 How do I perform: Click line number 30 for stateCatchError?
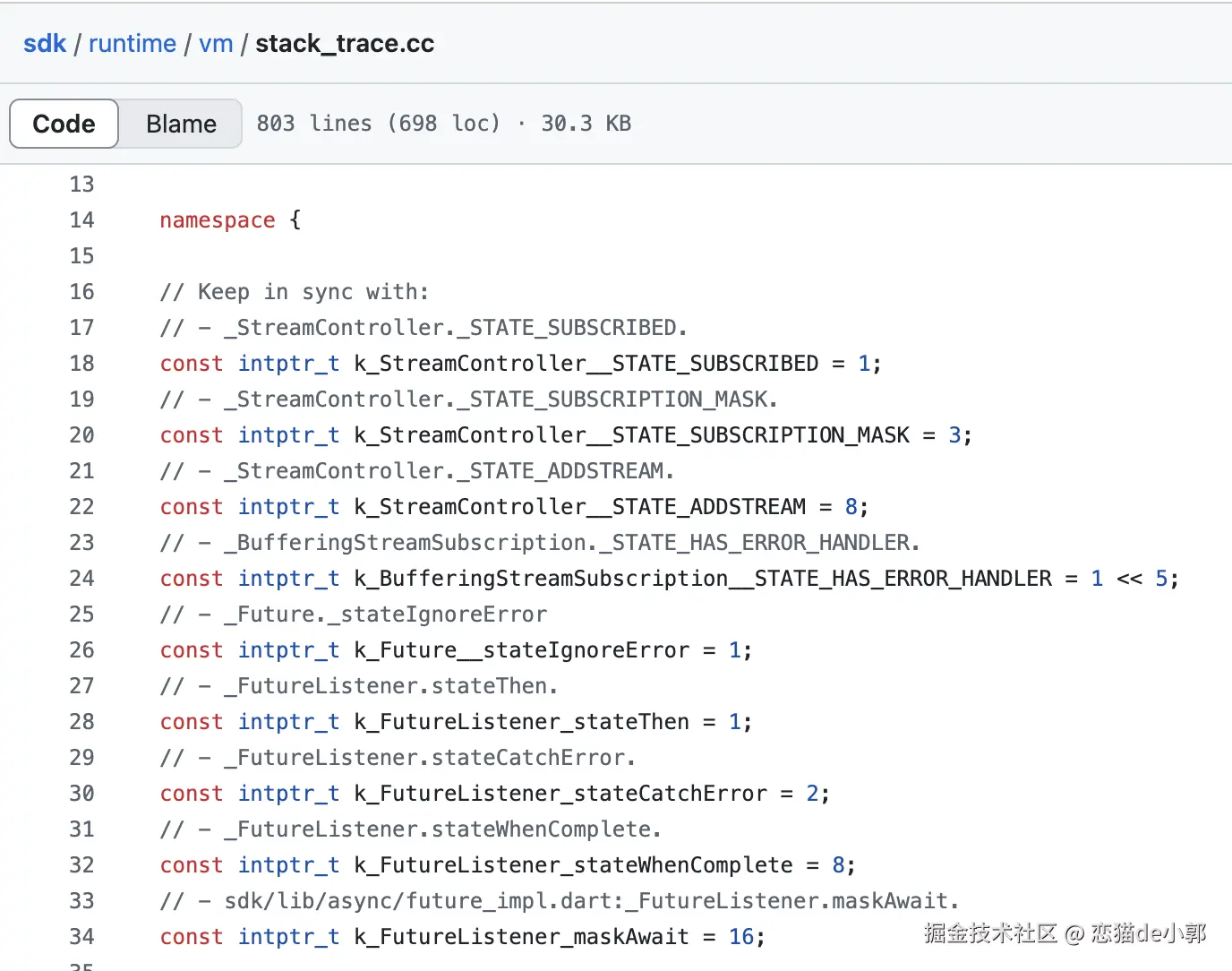[x=81, y=794]
